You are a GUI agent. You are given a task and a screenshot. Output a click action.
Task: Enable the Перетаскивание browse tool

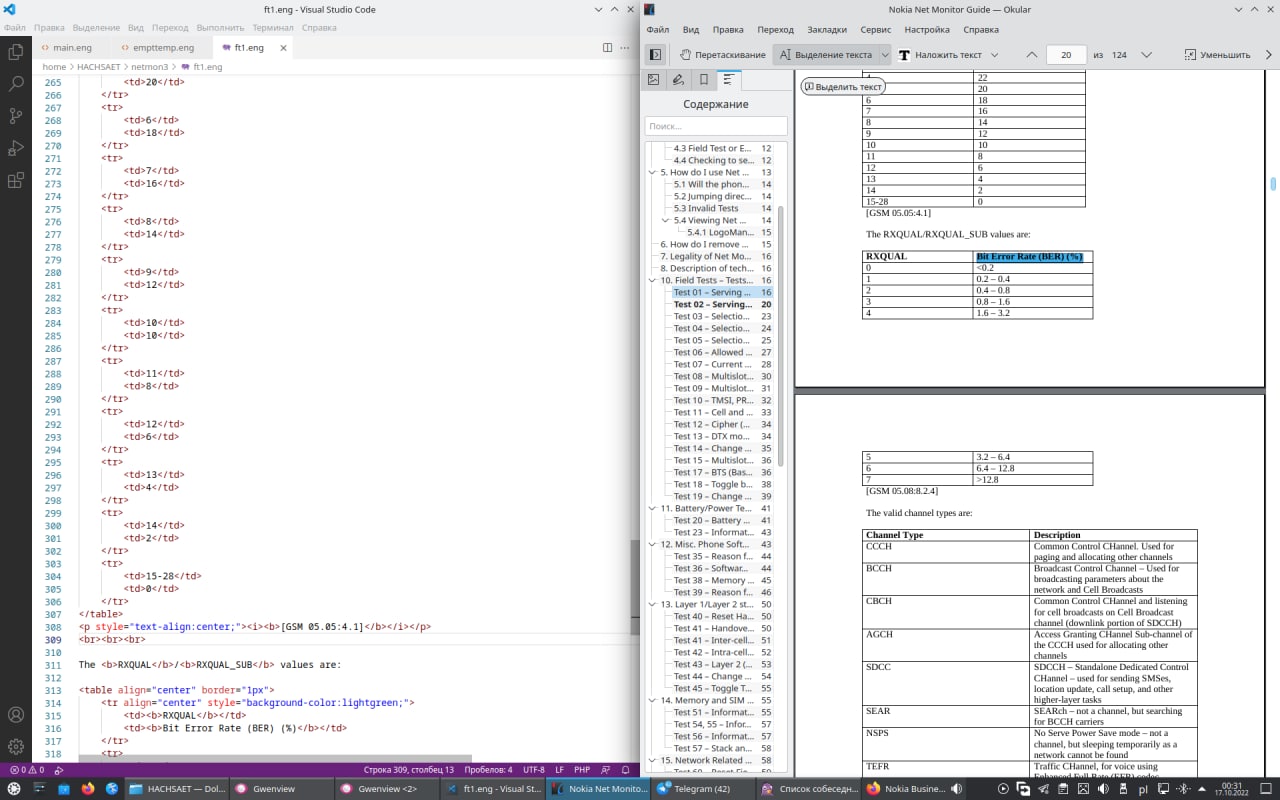722,55
